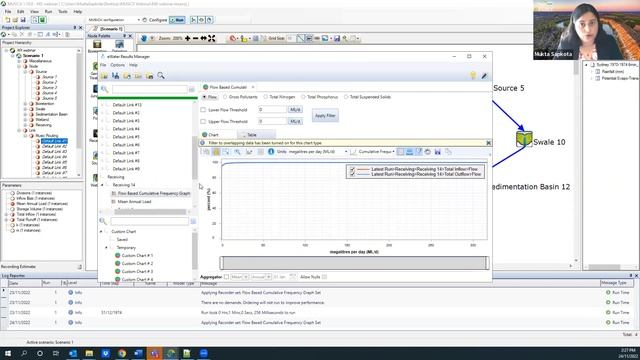Click the chart range slider bar below chart
The height and width of the screenshot is (360, 640).
354,263
